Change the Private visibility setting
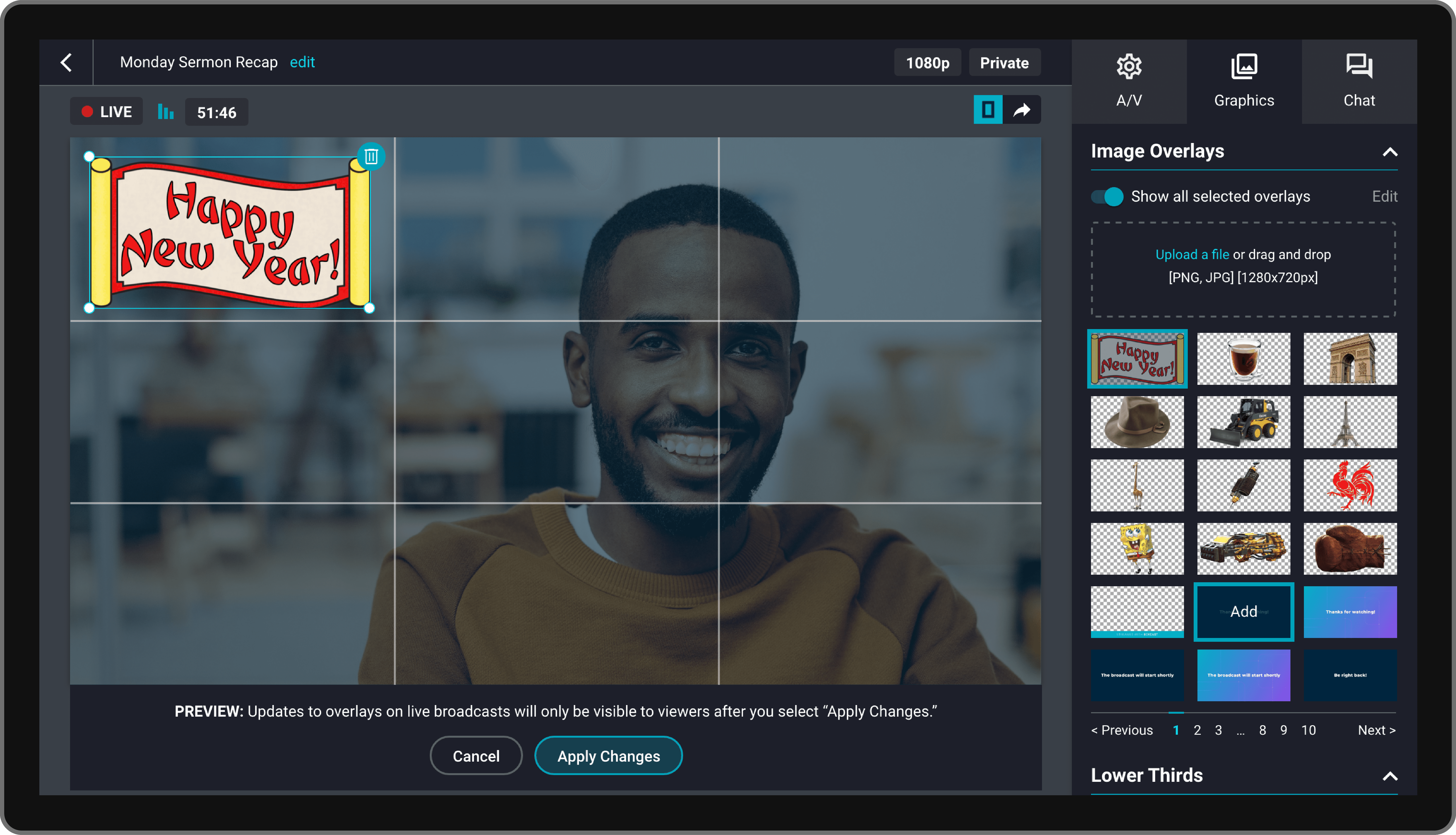 tap(1005, 62)
